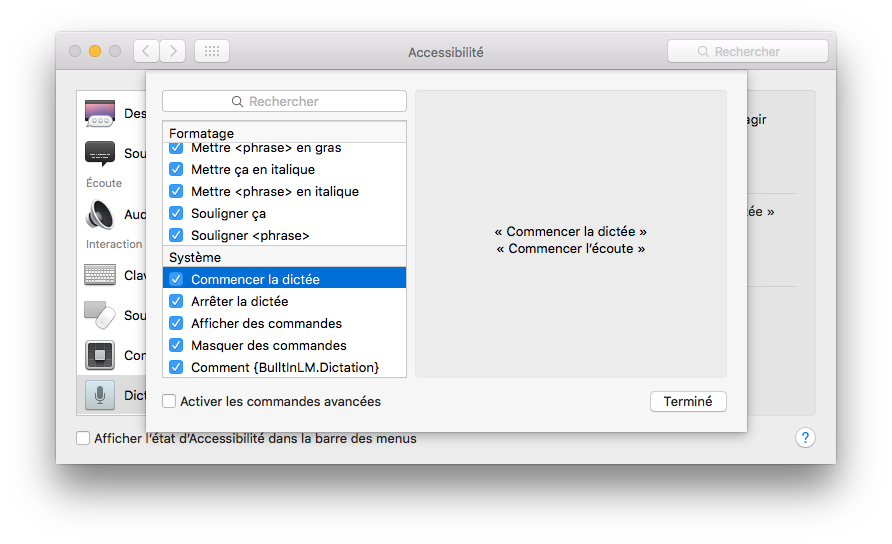892x544 pixels.
Task: Click the commands Rechercher search field
Action: pyautogui.click(x=284, y=101)
